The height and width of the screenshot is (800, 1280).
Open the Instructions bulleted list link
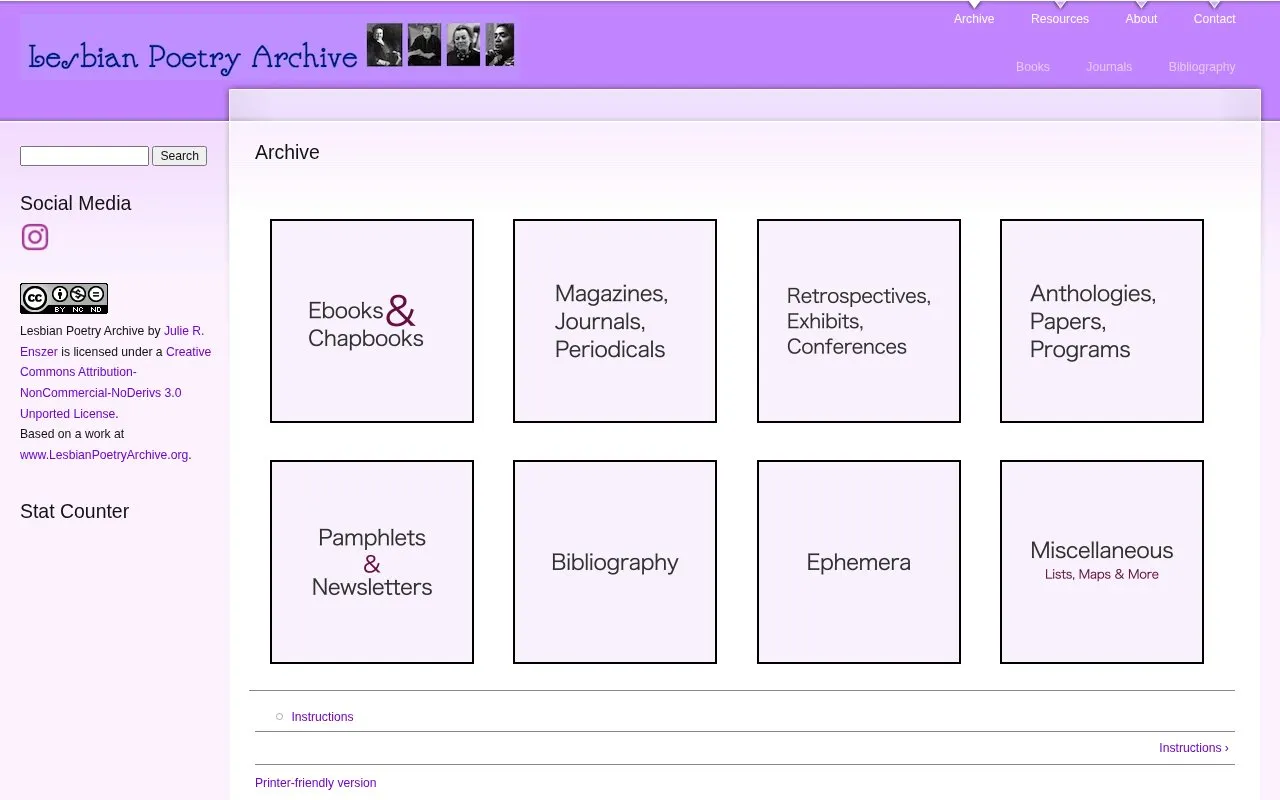[x=322, y=717]
